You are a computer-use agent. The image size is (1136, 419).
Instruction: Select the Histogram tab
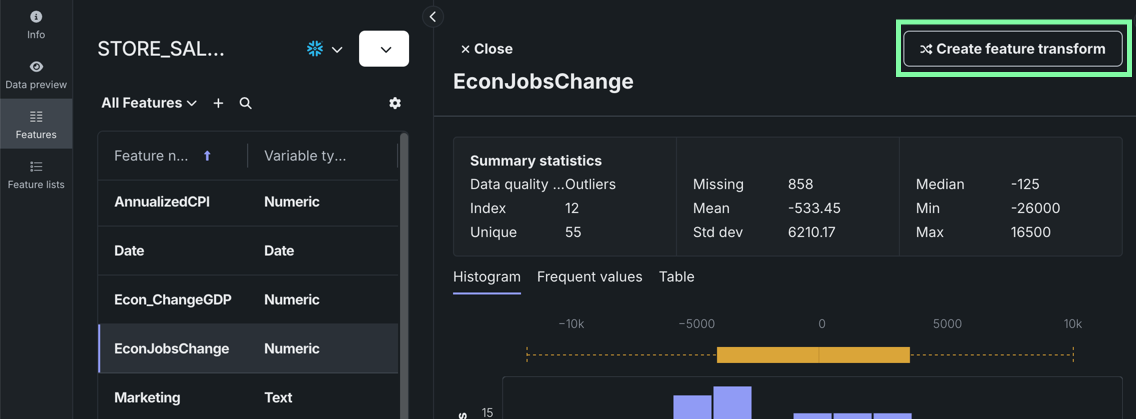coord(487,277)
